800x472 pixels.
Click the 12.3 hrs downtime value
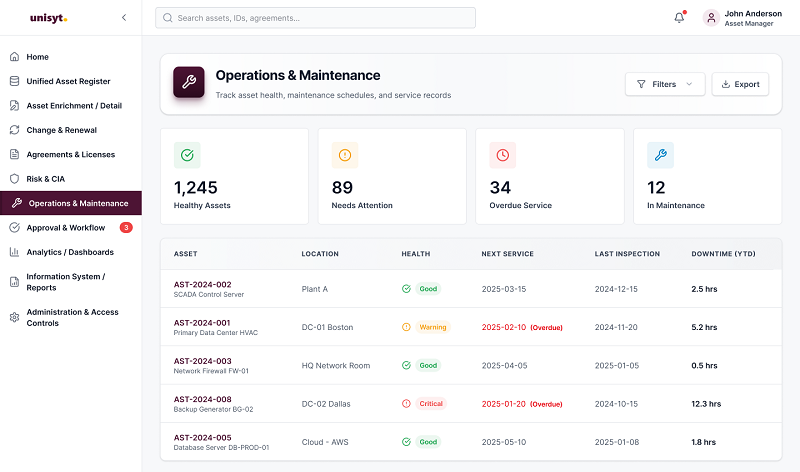(x=706, y=404)
